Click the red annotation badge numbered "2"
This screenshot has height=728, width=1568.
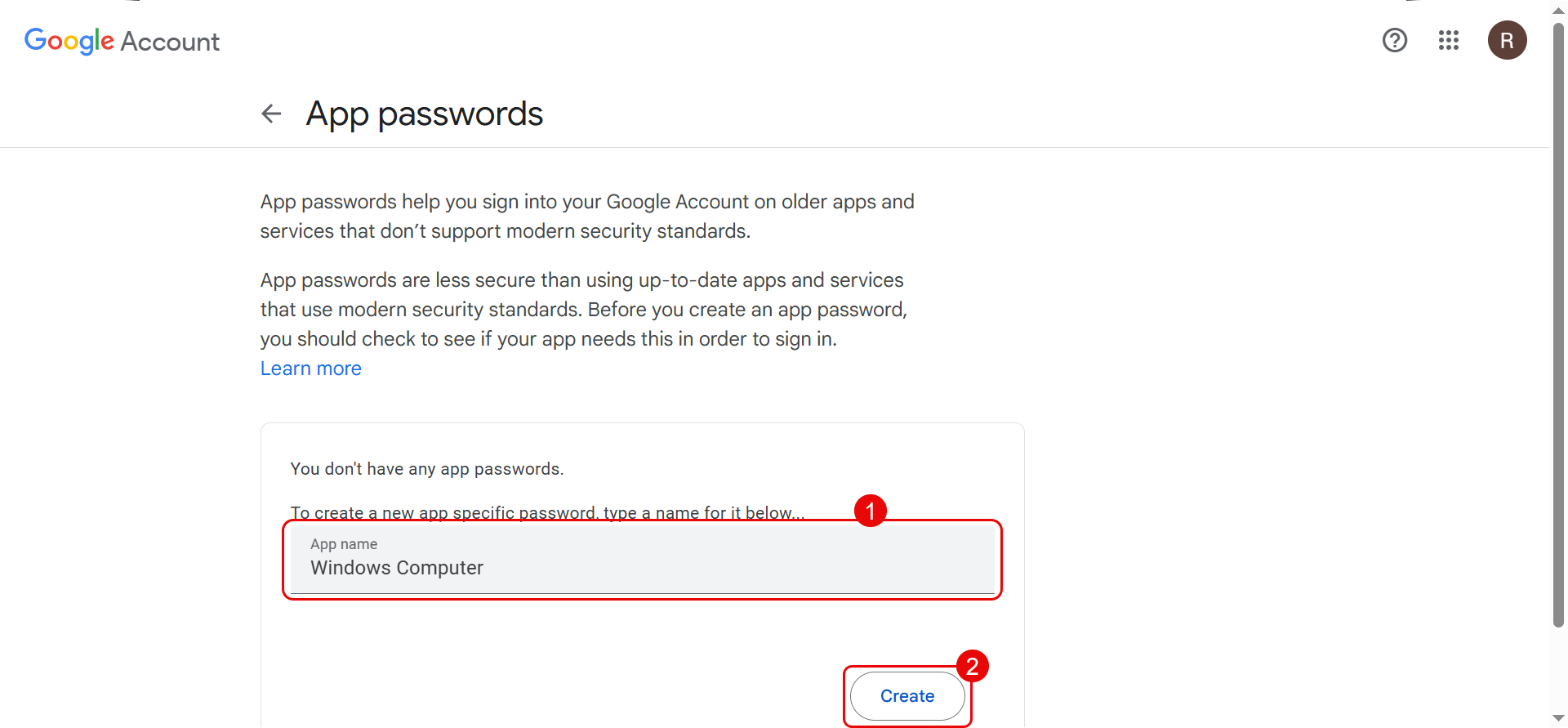point(972,666)
